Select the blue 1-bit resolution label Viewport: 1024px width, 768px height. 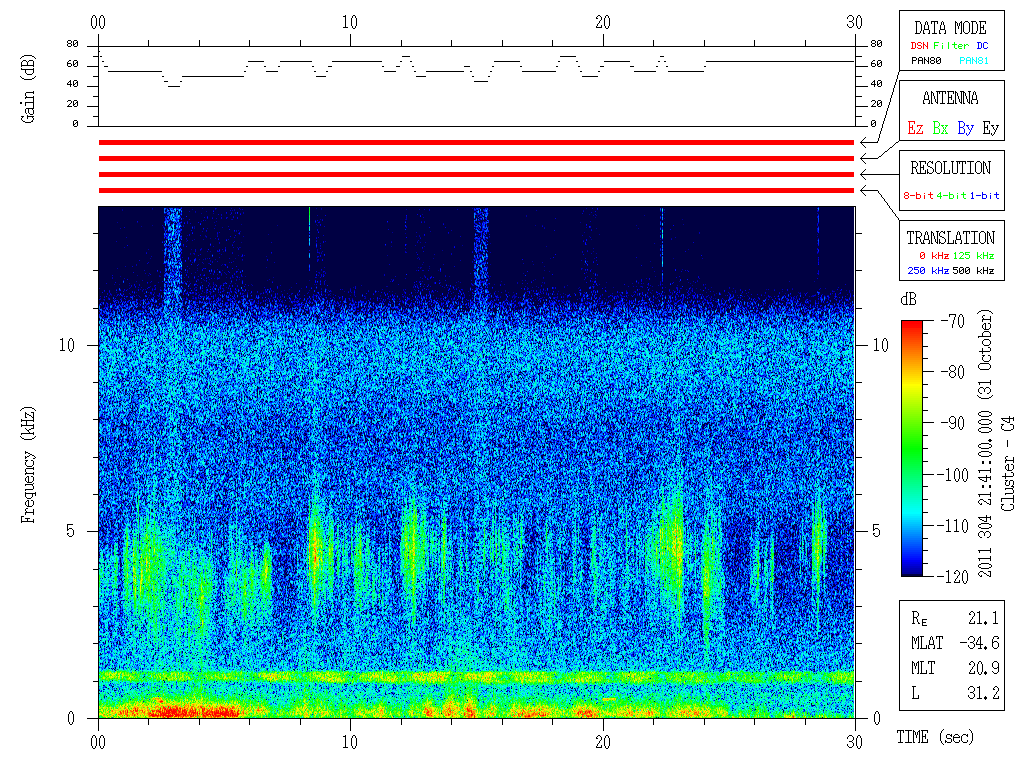[985, 195]
